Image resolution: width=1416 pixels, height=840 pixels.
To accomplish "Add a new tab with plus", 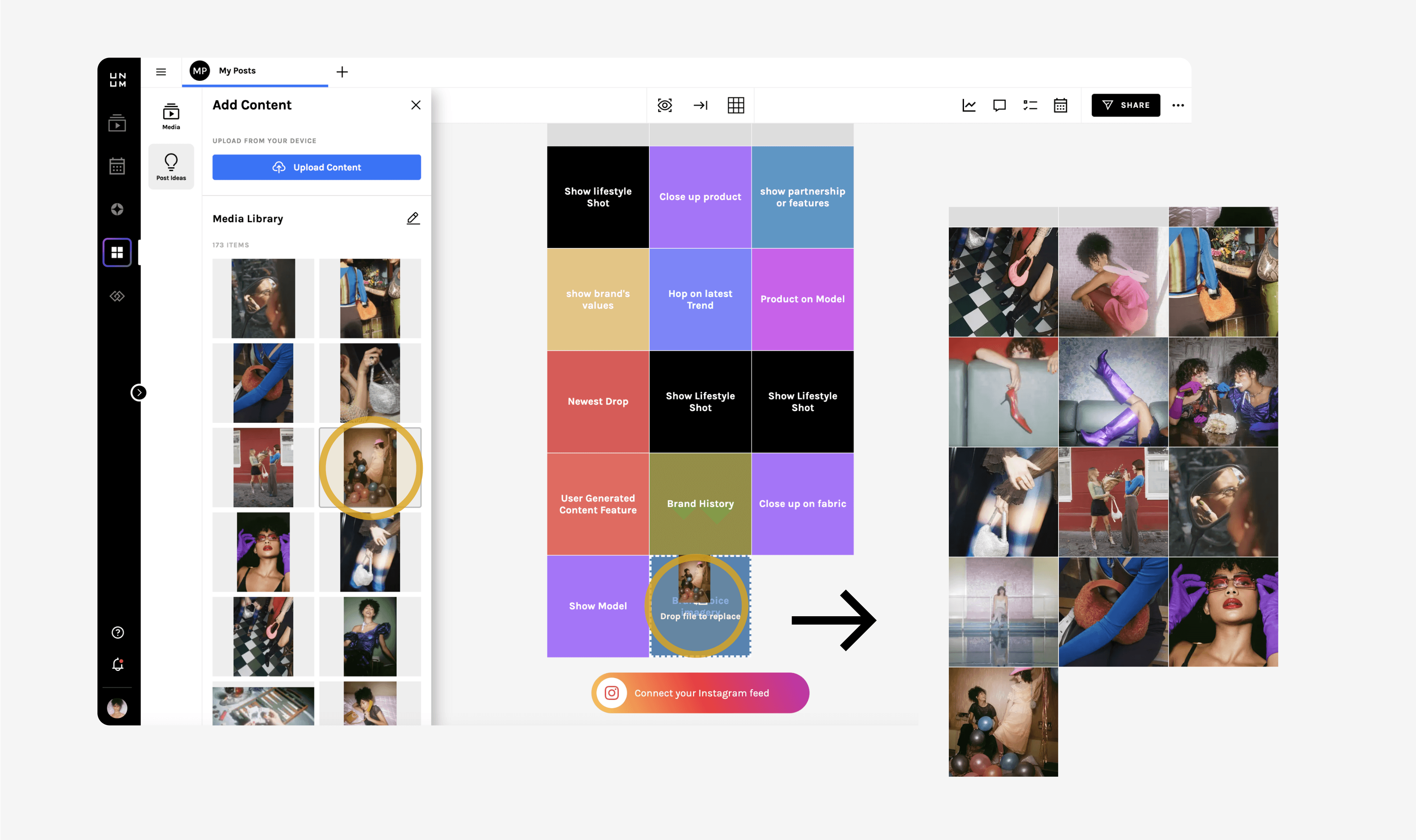I will (x=342, y=72).
